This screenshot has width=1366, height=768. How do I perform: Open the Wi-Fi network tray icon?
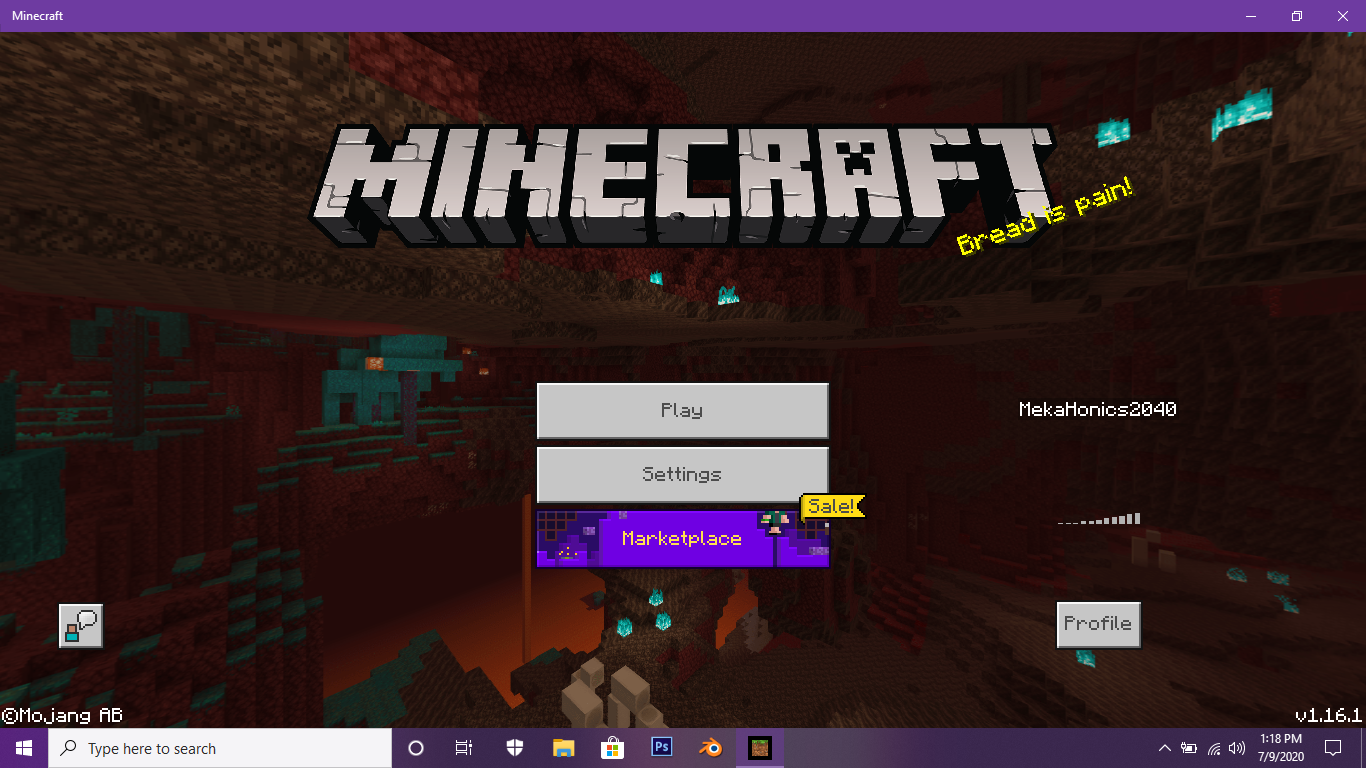[1214, 748]
